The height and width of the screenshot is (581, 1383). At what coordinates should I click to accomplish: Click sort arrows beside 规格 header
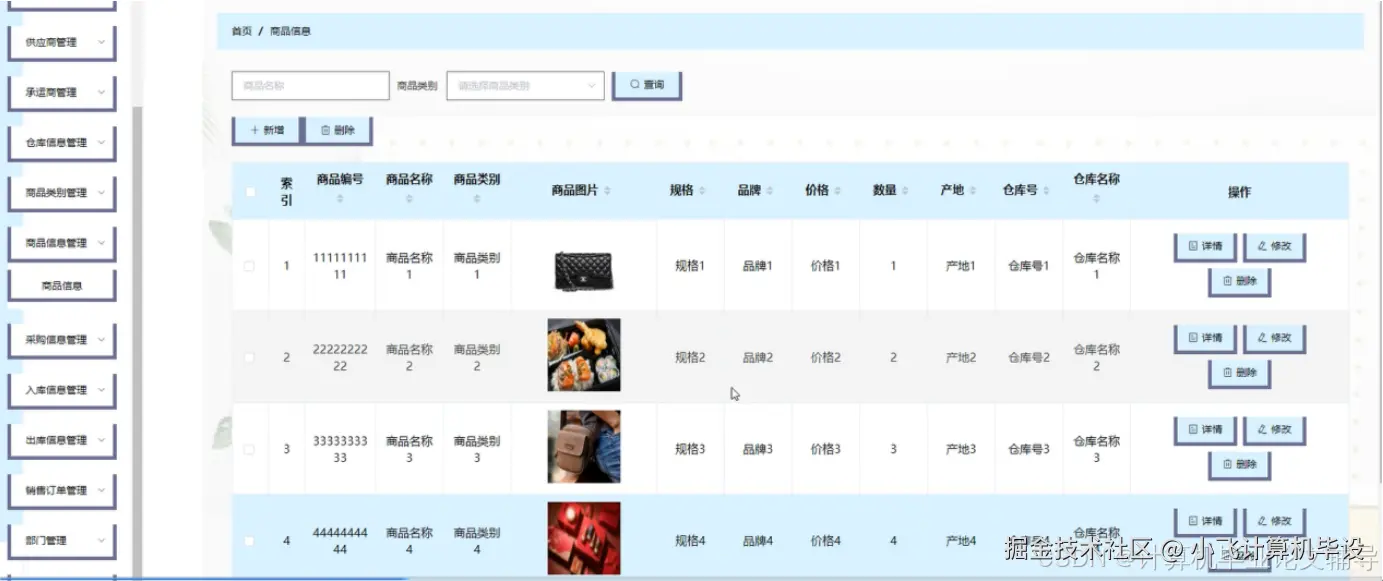[x=702, y=191]
